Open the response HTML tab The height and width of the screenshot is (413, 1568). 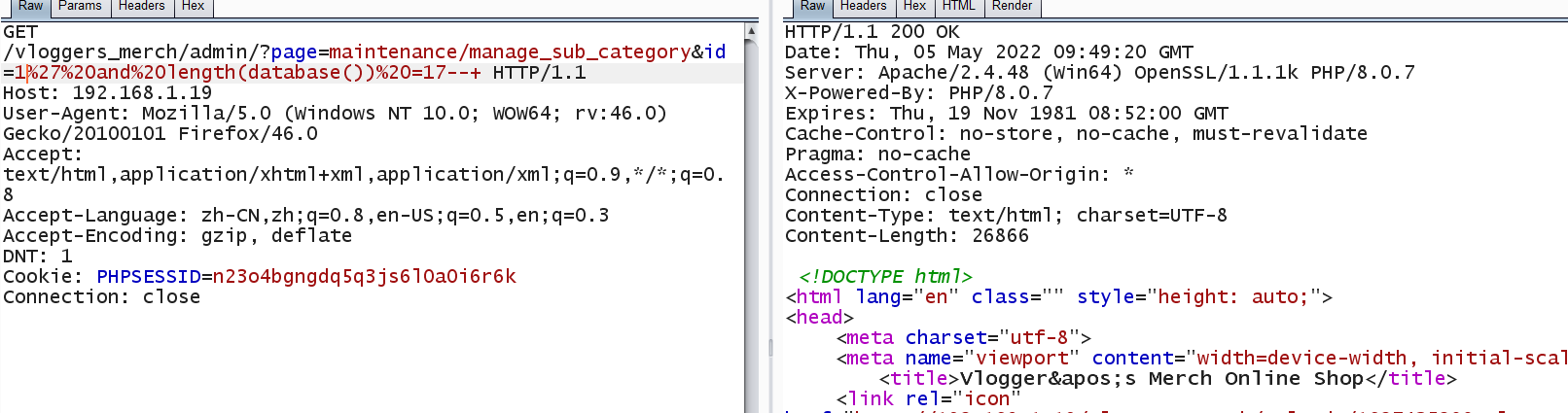(959, 7)
